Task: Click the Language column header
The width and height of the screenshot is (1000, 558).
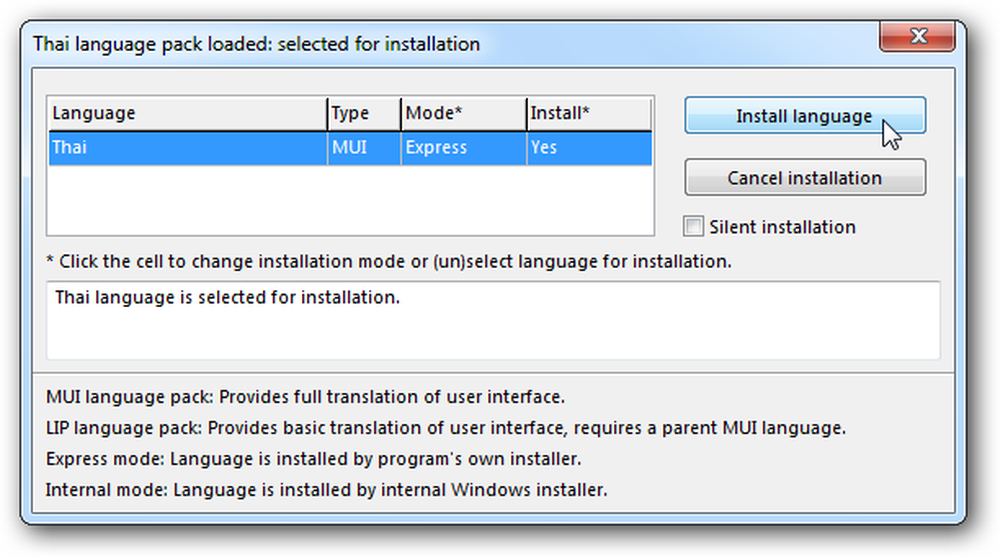Action: (x=188, y=114)
